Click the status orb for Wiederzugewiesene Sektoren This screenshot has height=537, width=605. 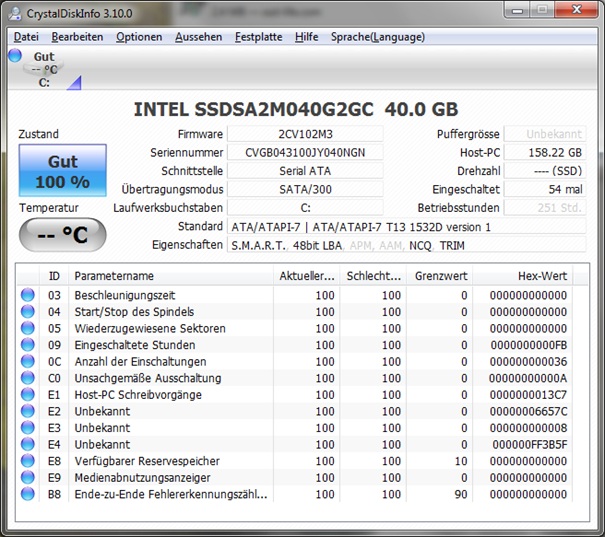(x=28, y=328)
